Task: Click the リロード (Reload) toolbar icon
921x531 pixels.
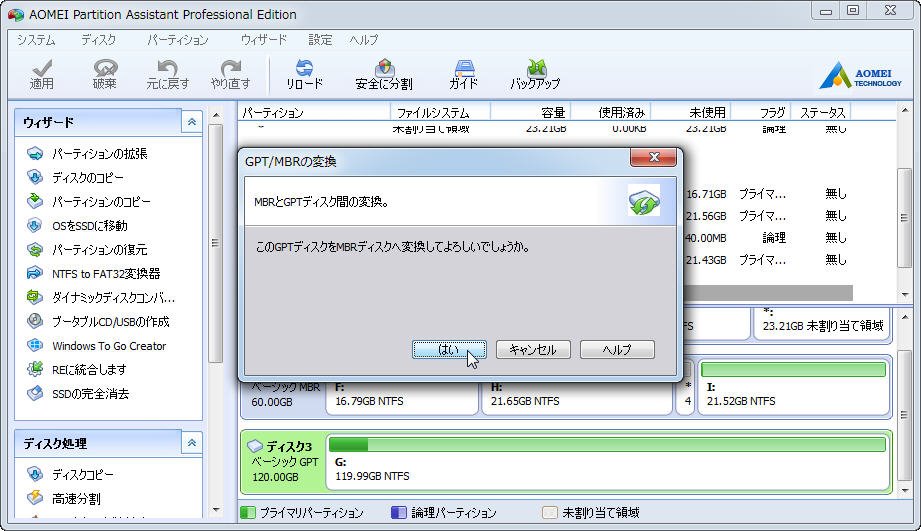Action: (x=304, y=75)
